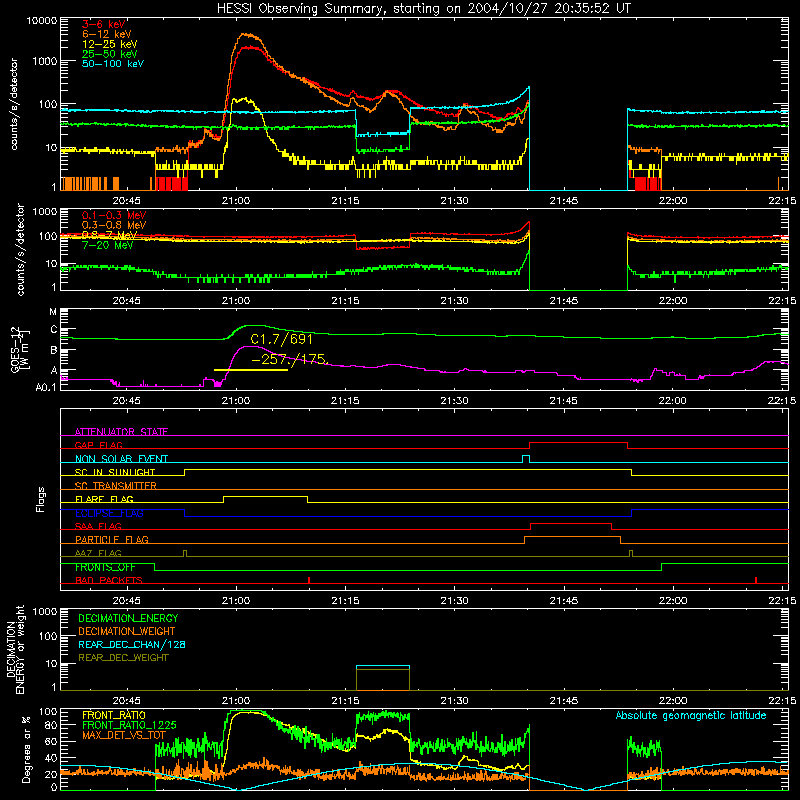Viewport: 800px width, 800px height.
Task: Select the orange "0.3-0.8 MeV" legend label
Action: [x=114, y=226]
